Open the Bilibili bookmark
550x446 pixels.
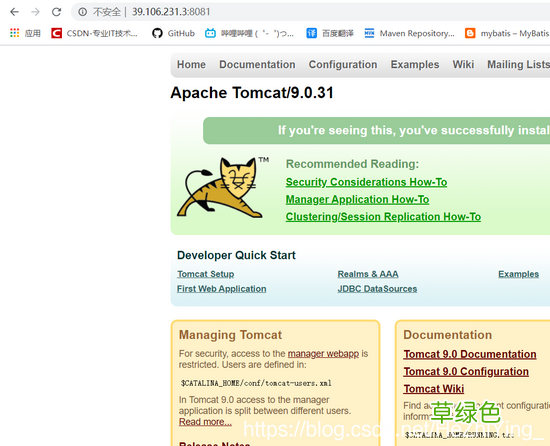(x=249, y=33)
